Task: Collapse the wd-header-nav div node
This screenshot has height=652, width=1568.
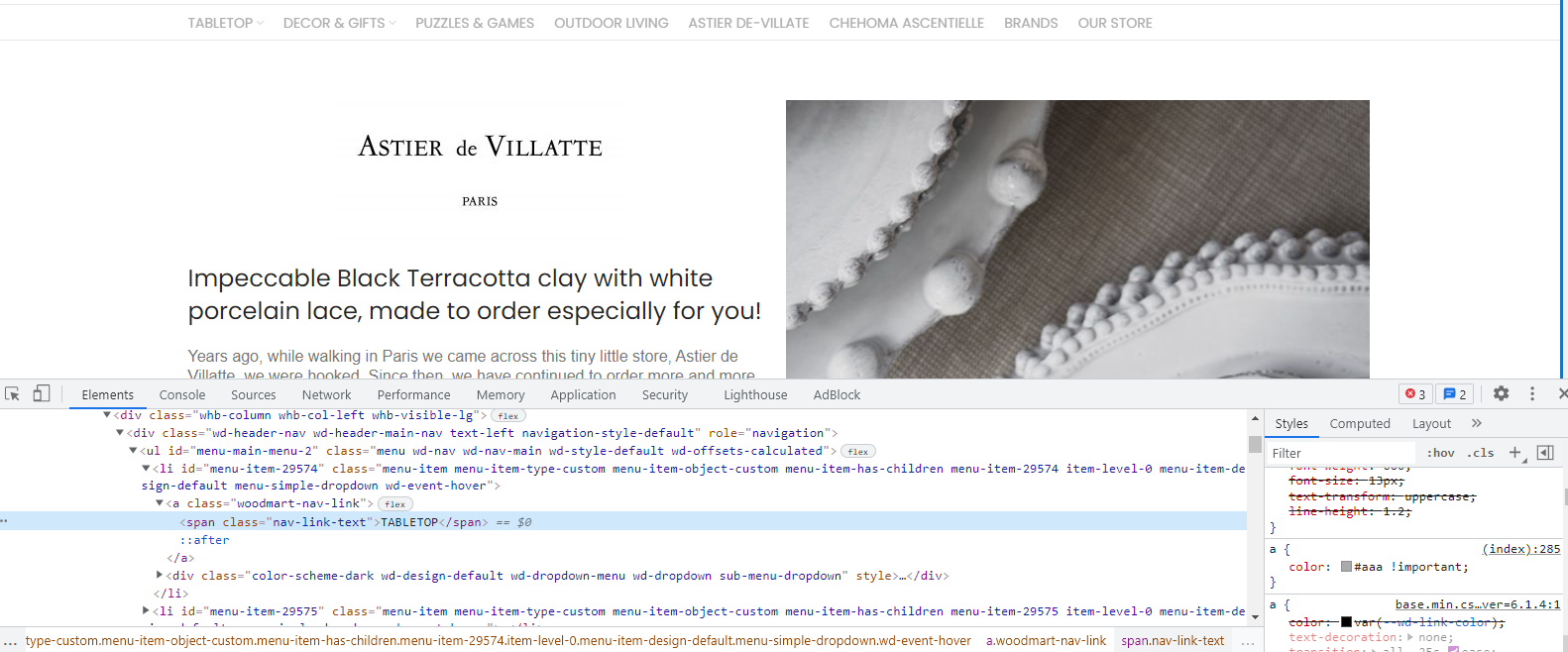Action: pos(120,433)
